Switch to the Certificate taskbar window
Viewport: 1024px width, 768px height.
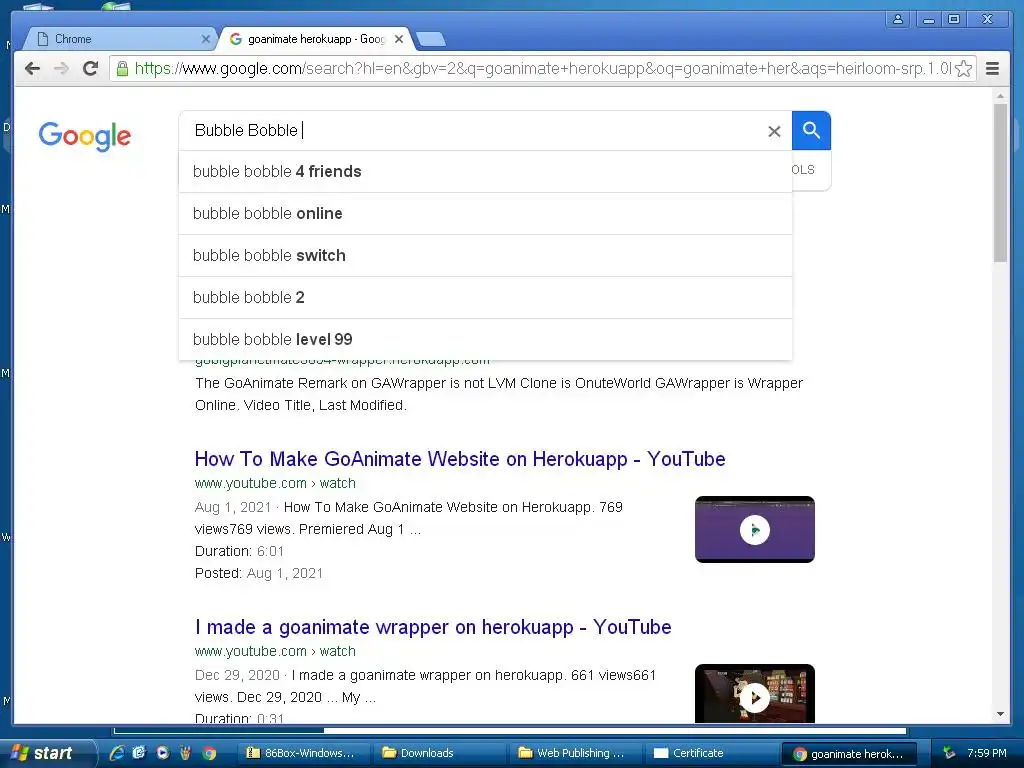(711, 753)
